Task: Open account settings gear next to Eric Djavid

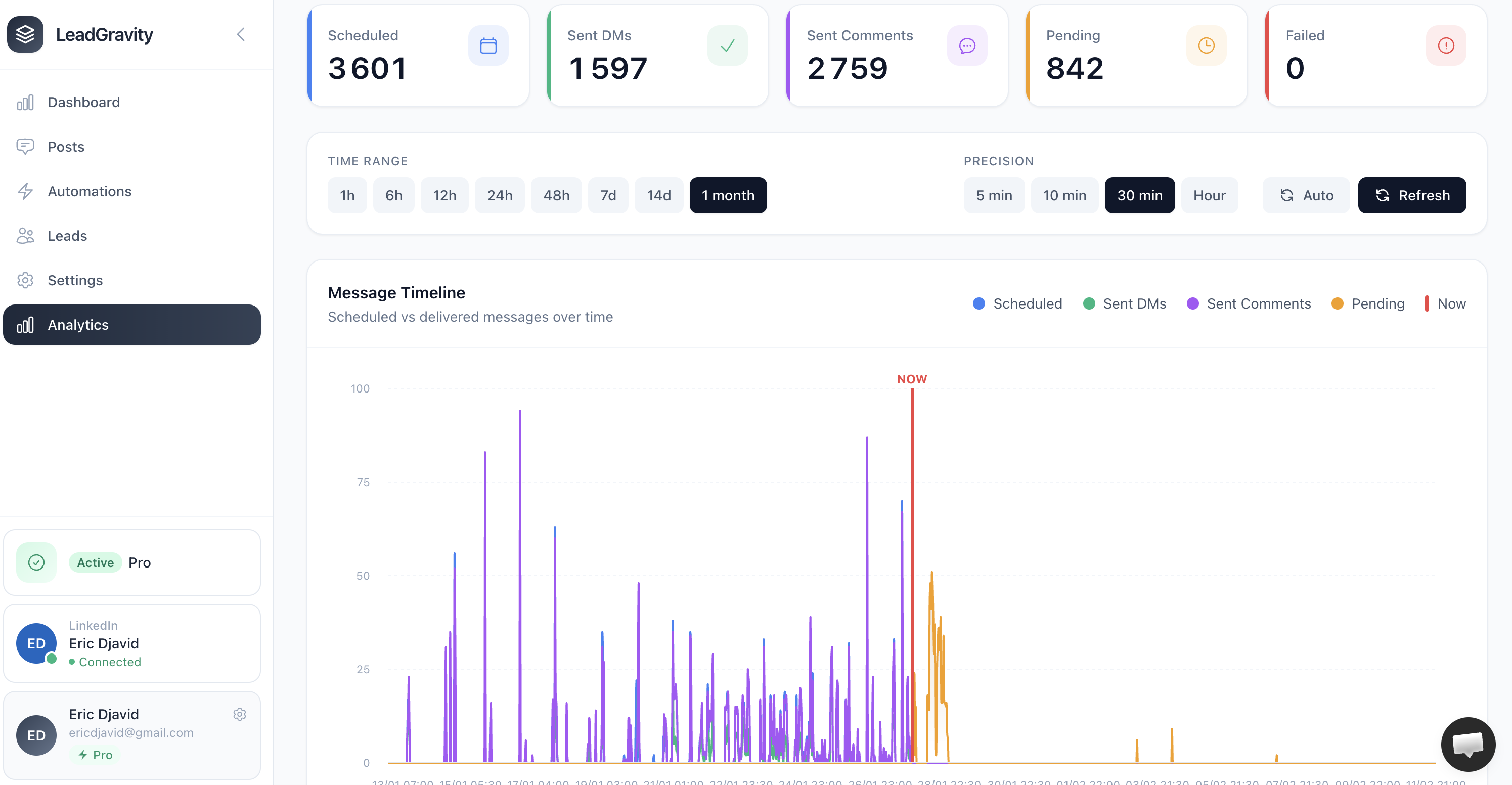Action: pyautogui.click(x=240, y=714)
